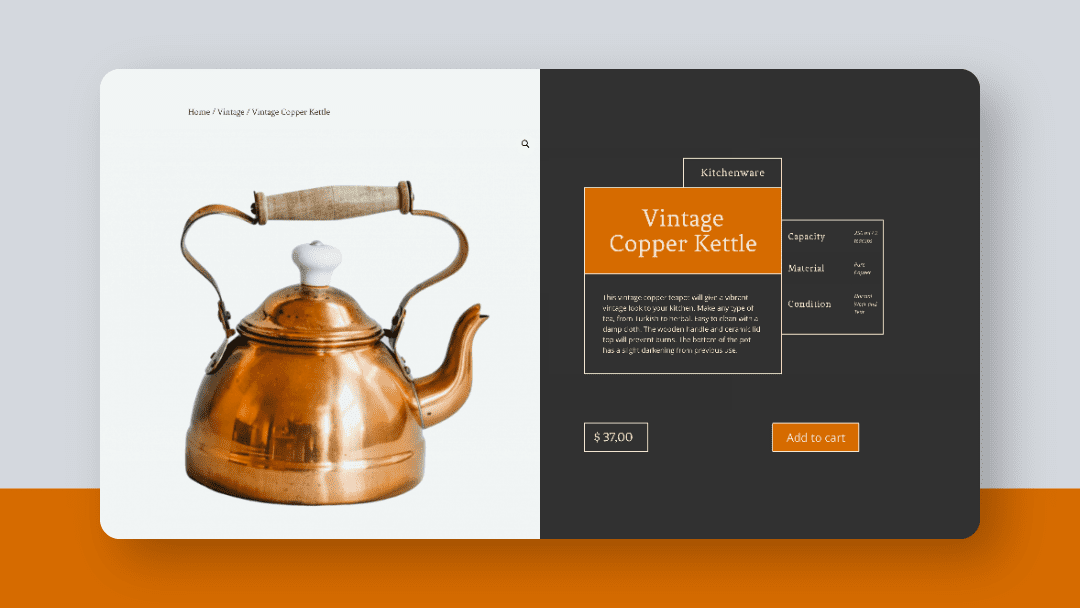Screen dimensions: 1080x608
Task: Click the Vintage Copper Kettle title banner
Action: point(683,231)
